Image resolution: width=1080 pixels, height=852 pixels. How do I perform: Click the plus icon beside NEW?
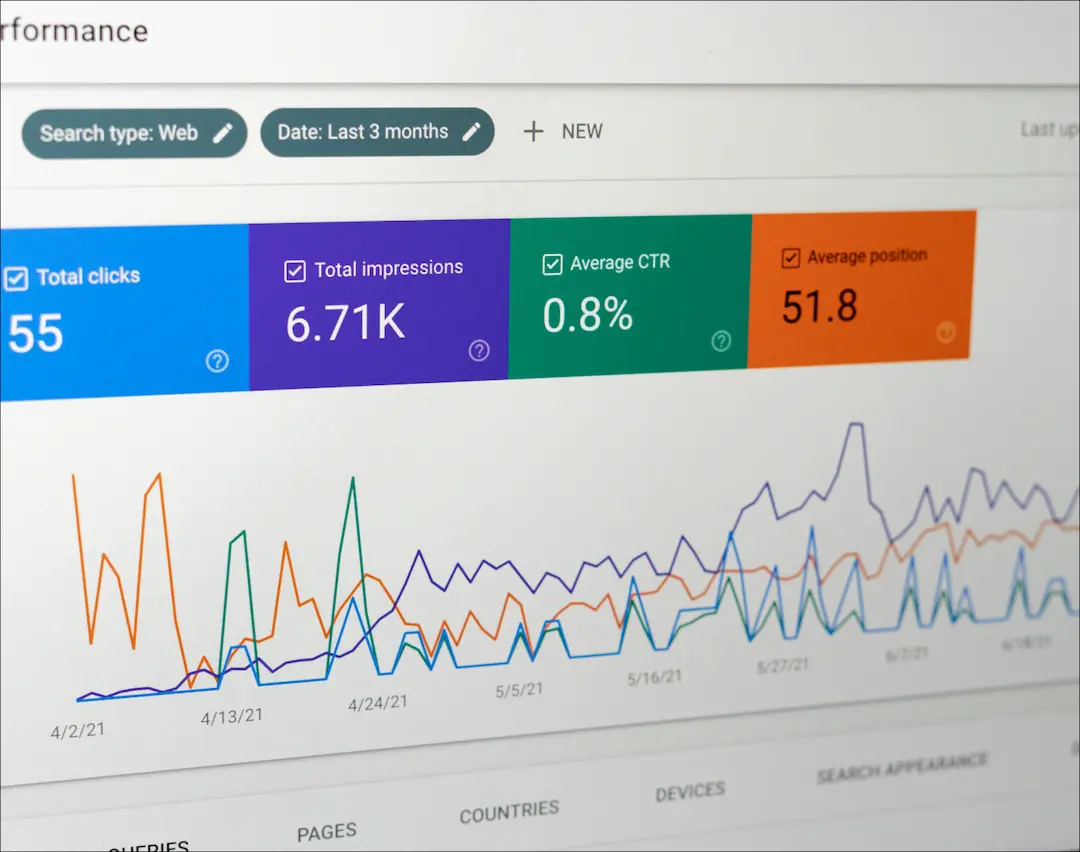click(x=534, y=131)
